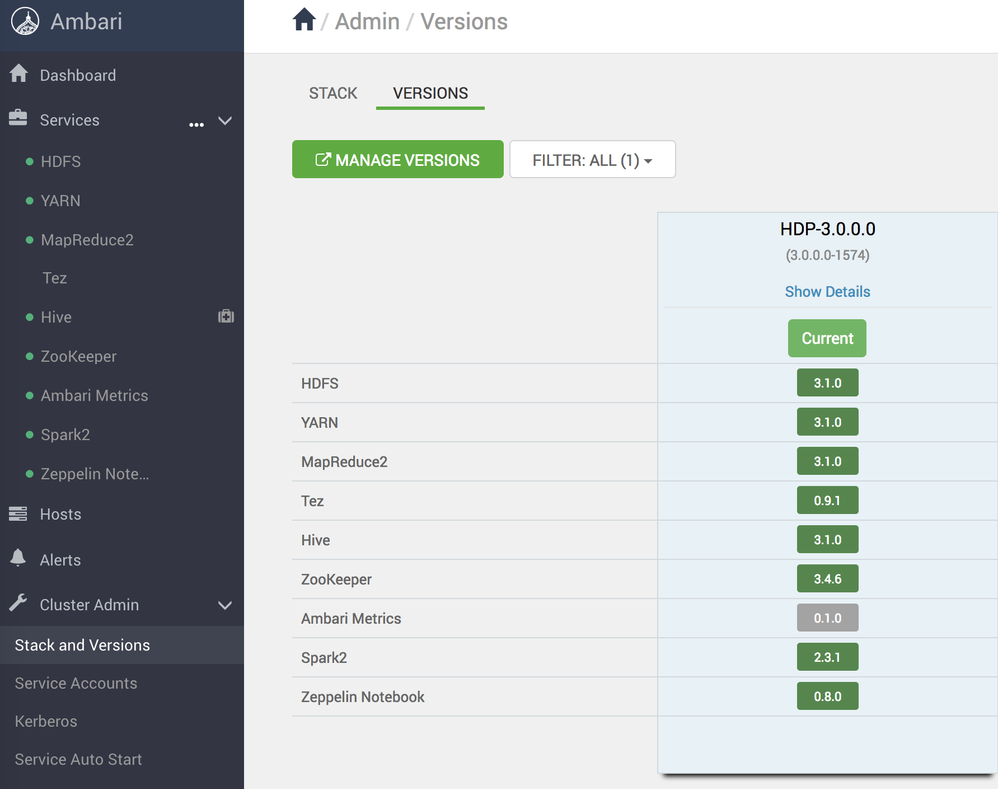The height and width of the screenshot is (789, 998).
Task: Open Hive service in sidebar
Action: (x=56, y=317)
